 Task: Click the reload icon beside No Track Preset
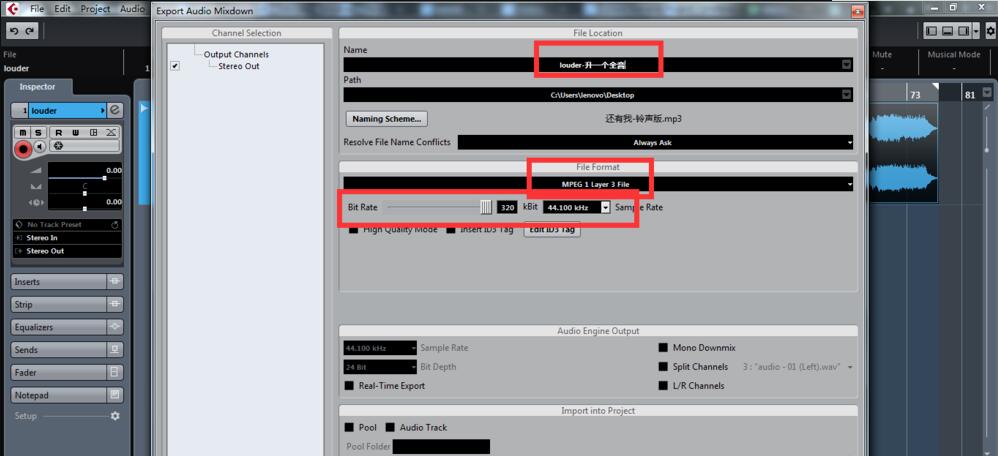click(115, 225)
